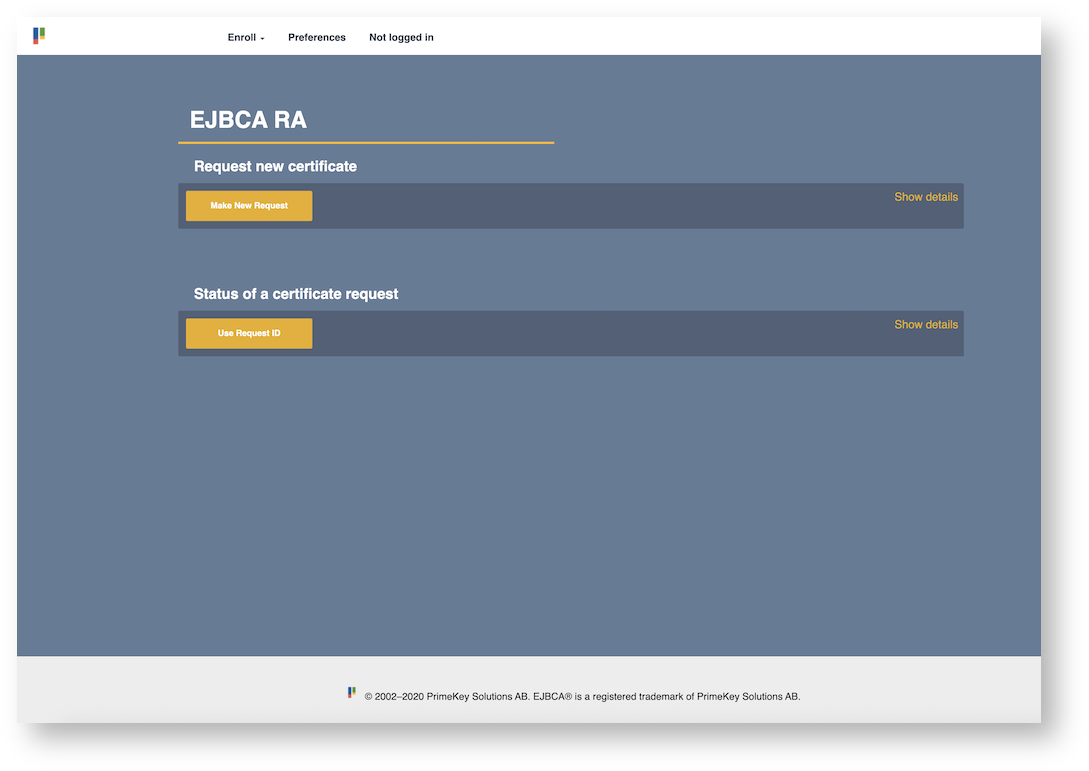Open the Enroll menu
Screen dimensions: 1089x771
tap(242, 38)
